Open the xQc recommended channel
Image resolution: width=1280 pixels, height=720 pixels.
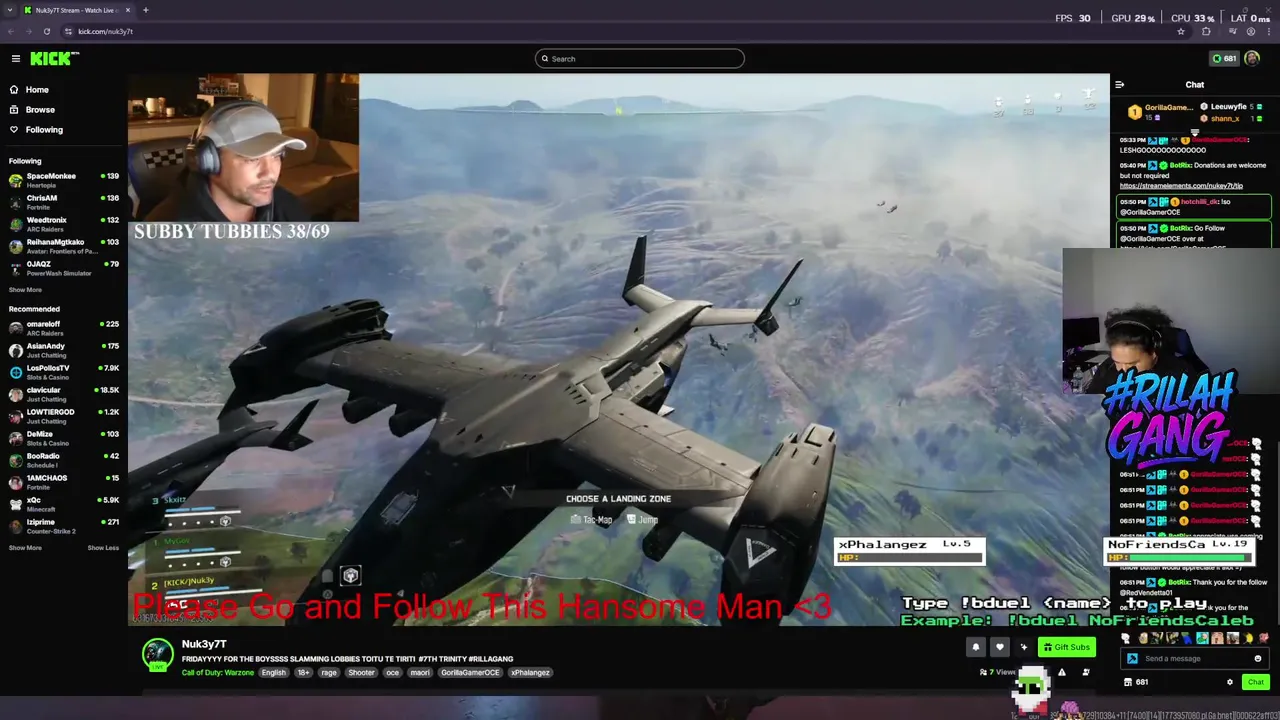click(63, 504)
